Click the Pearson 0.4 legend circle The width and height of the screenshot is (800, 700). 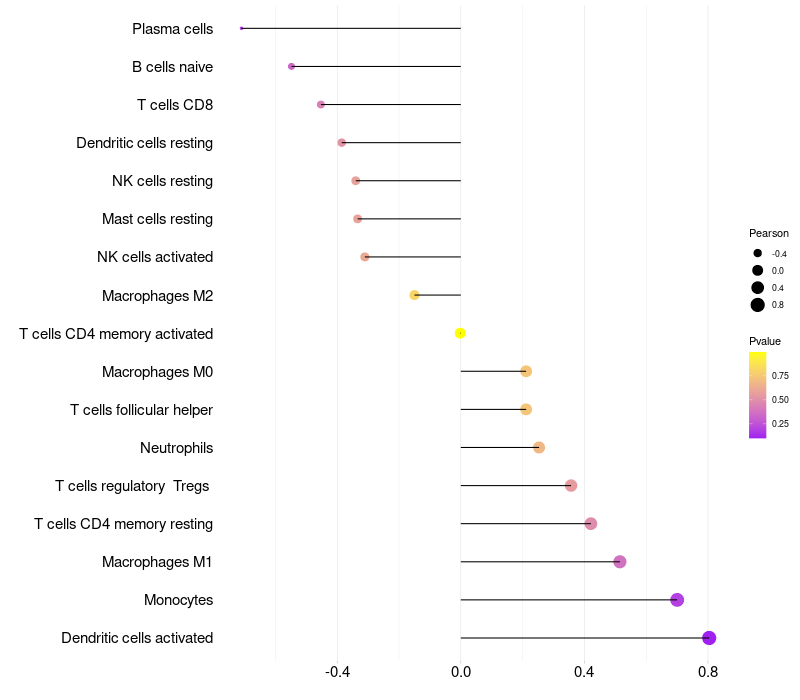pos(758,288)
